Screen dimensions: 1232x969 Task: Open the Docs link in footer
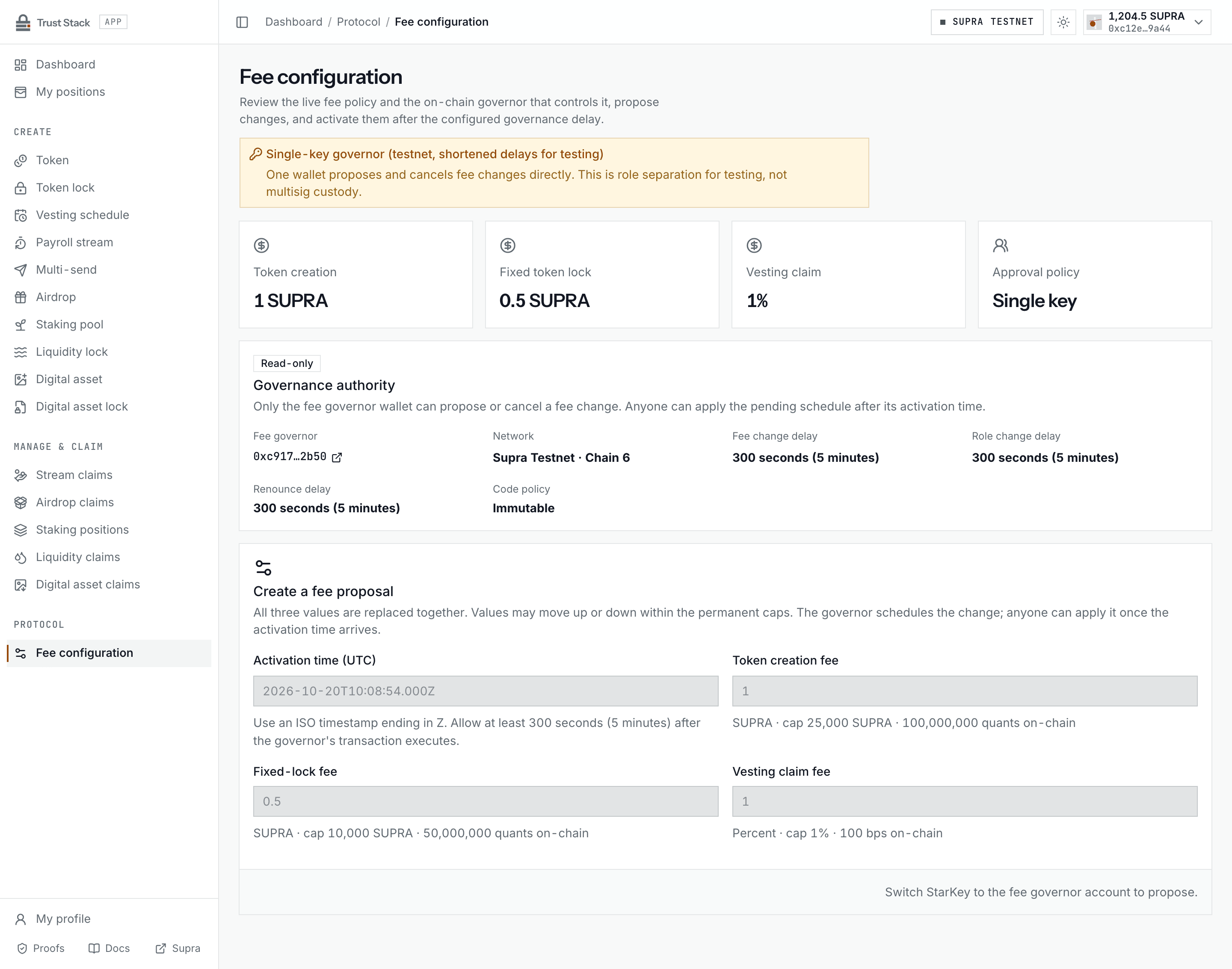pyautogui.click(x=110, y=948)
